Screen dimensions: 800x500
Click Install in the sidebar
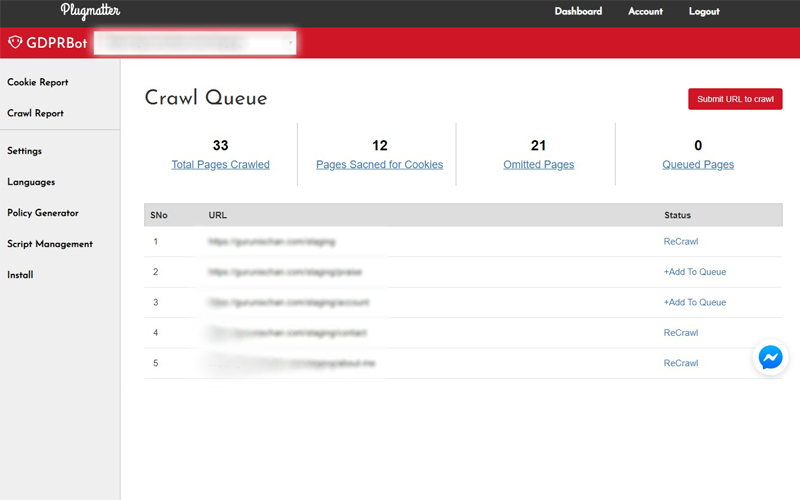point(20,275)
